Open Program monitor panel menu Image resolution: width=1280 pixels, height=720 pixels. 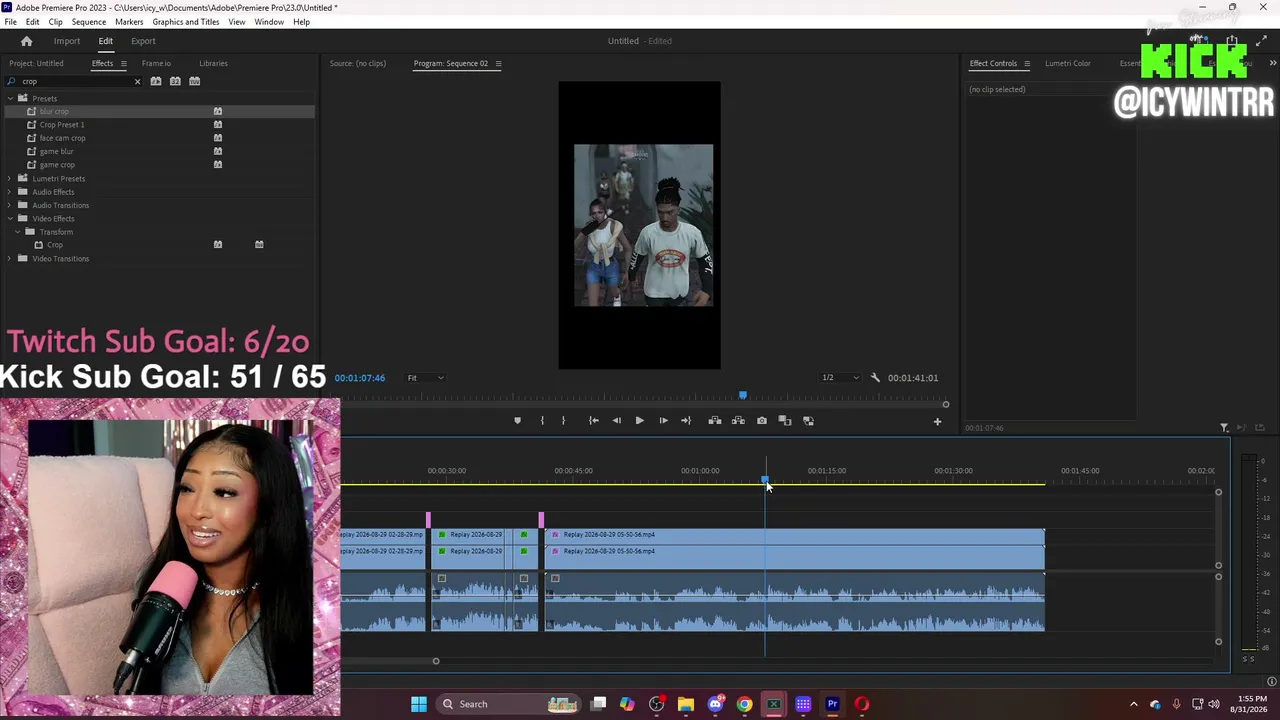pyautogui.click(x=498, y=63)
